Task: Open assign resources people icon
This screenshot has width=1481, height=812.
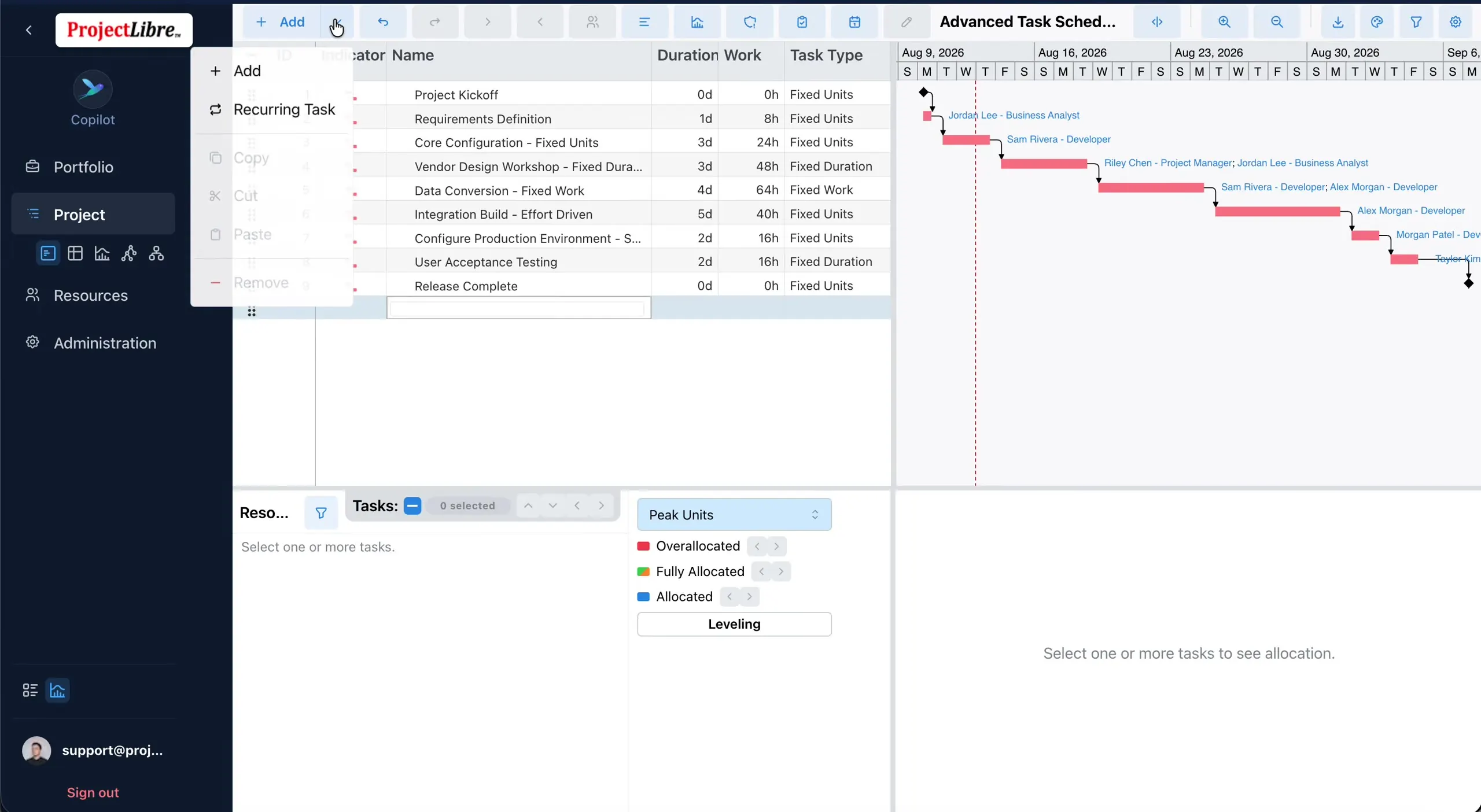Action: [592, 22]
